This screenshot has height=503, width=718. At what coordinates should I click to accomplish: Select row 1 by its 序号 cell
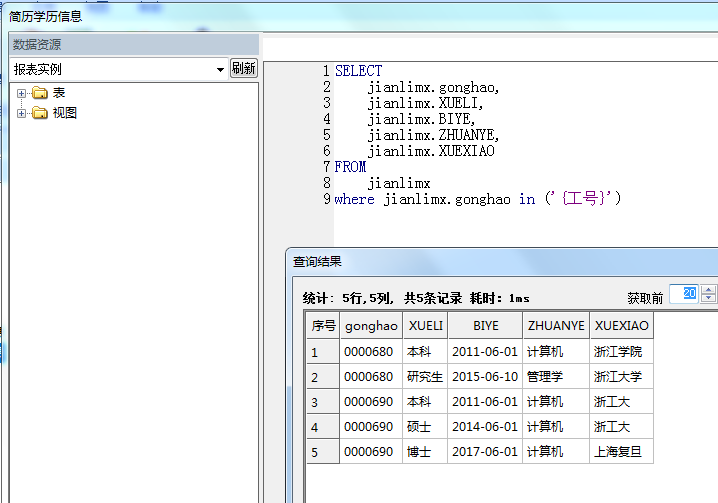(322, 352)
